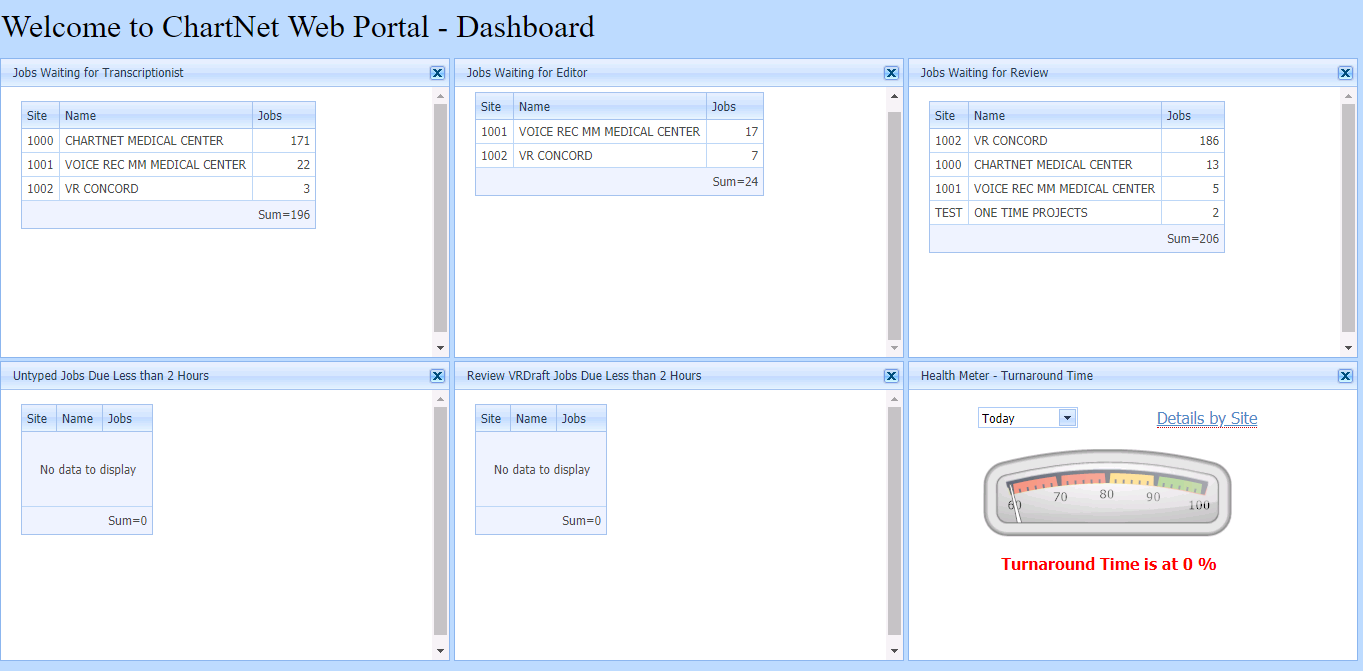This screenshot has height=671, width=1363.
Task: Click scroll-down arrow in Untyped Jobs panel
Action: 440,651
